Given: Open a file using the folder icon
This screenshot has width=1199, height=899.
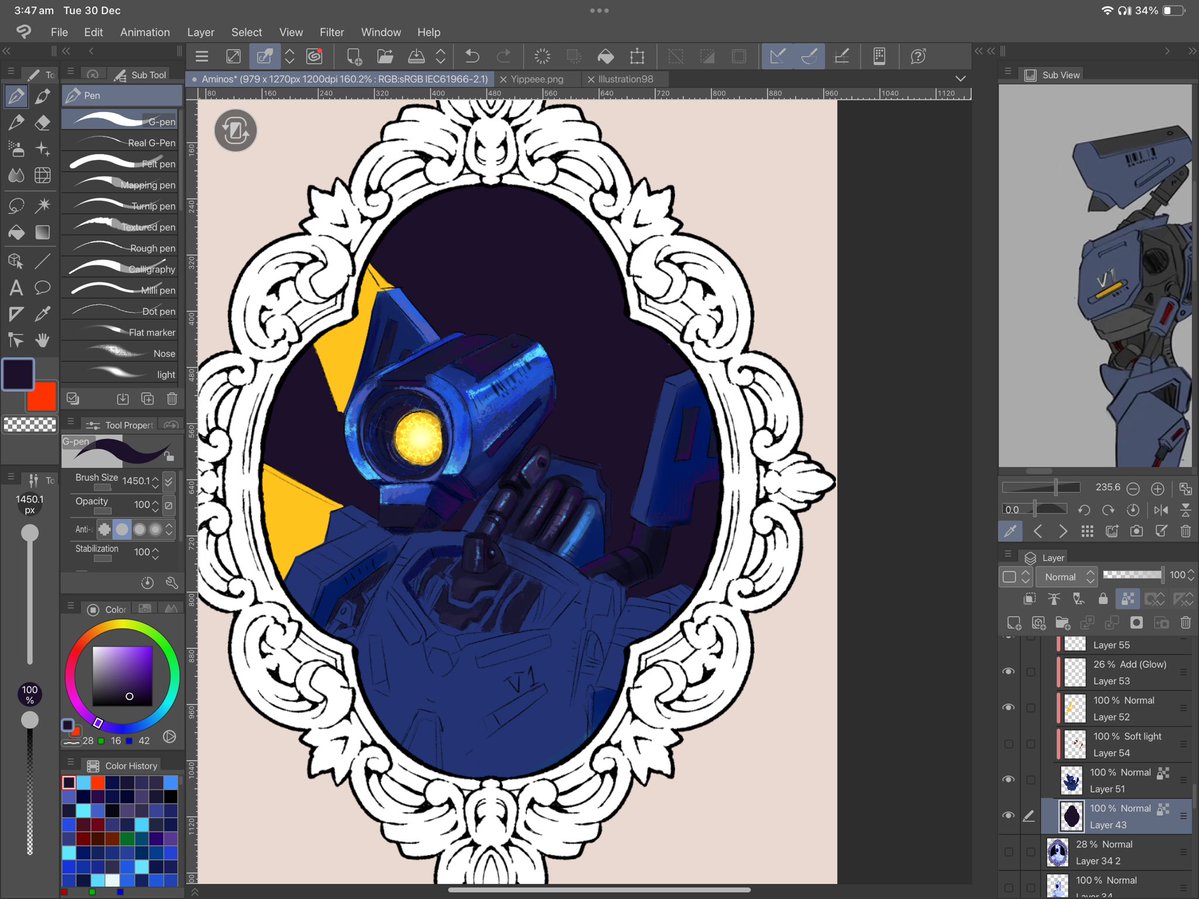Looking at the screenshot, I should pos(385,56).
